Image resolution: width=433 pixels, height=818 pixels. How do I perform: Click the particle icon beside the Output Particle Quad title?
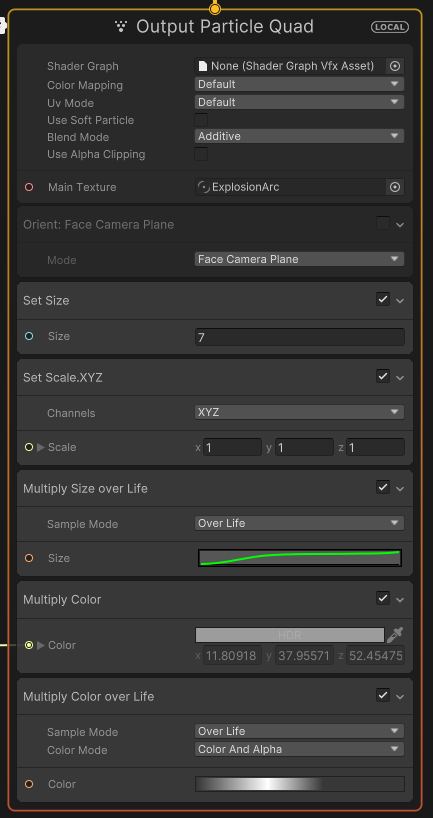[121, 27]
